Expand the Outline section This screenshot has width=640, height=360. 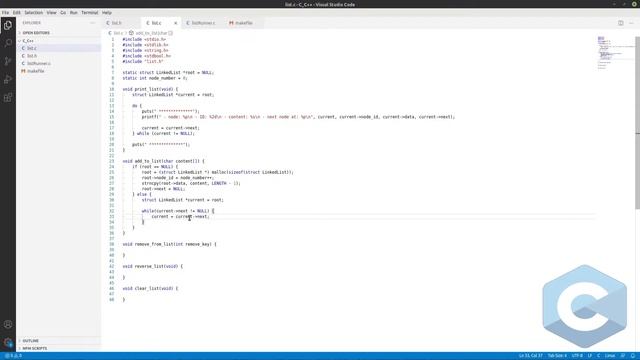pos(59,340)
